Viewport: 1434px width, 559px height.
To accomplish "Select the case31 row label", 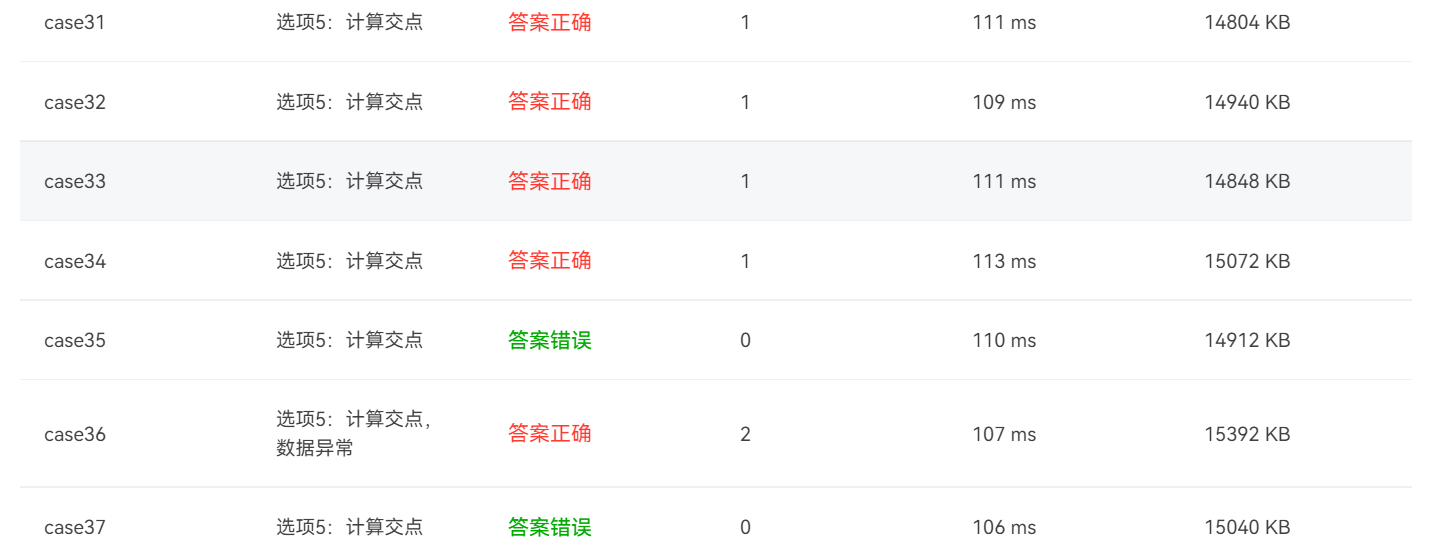I will tap(75, 22).
